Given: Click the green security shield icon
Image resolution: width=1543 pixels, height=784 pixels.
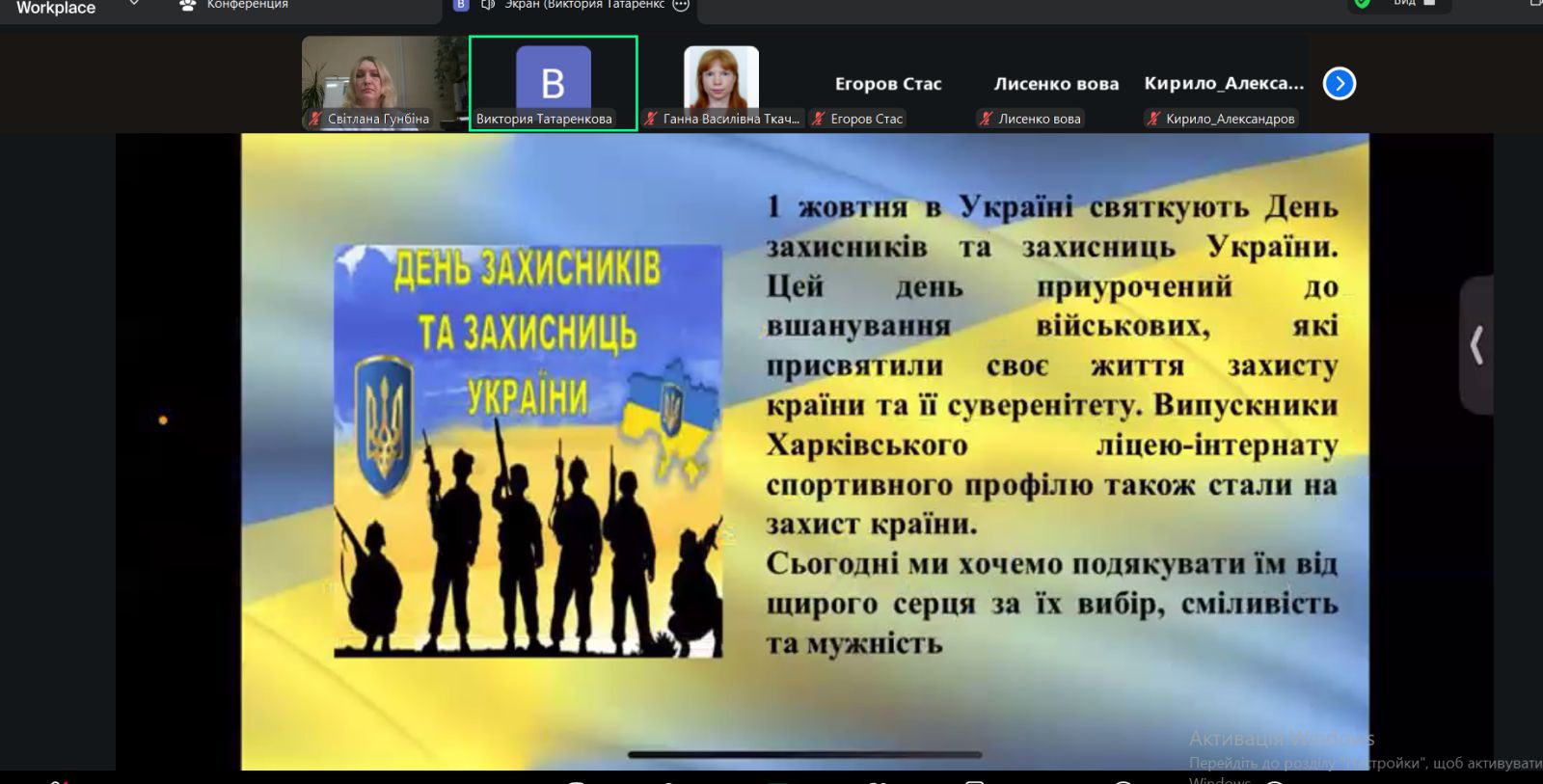Looking at the screenshot, I should pyautogui.click(x=1362, y=4).
